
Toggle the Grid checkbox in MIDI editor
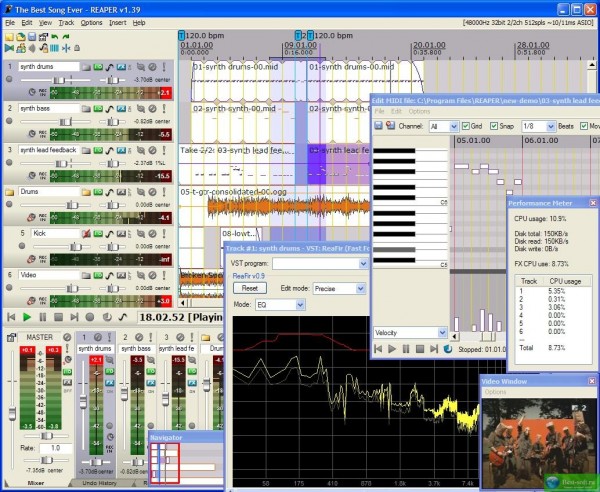pos(467,127)
